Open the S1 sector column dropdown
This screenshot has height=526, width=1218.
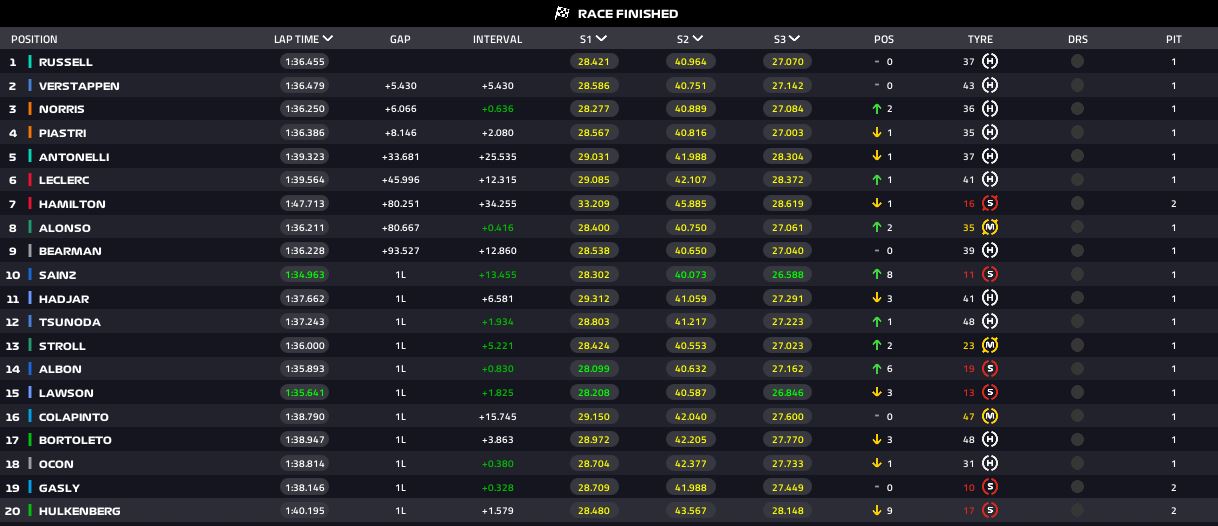pyautogui.click(x=602, y=39)
